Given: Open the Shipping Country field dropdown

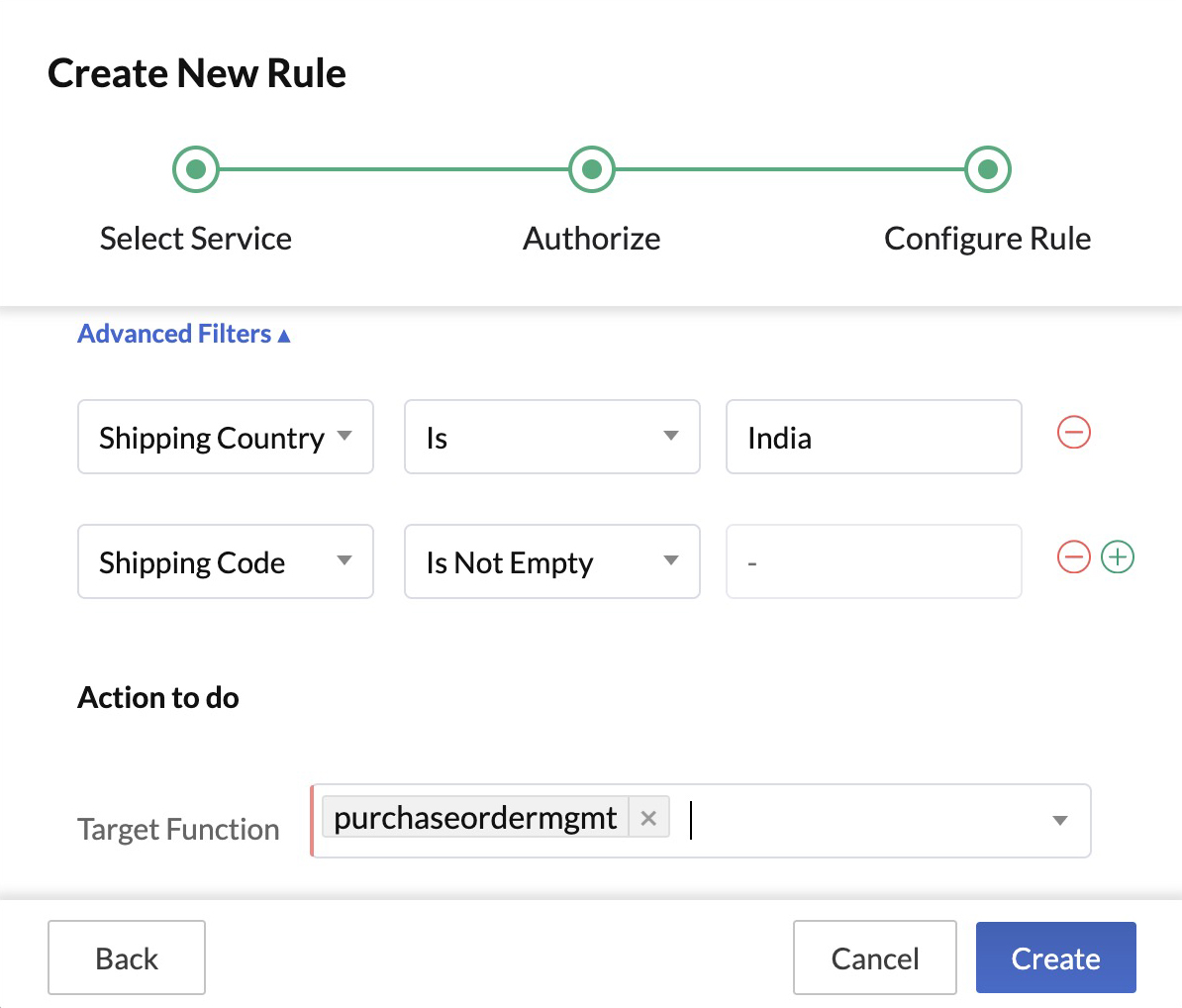Looking at the screenshot, I should click(345, 437).
